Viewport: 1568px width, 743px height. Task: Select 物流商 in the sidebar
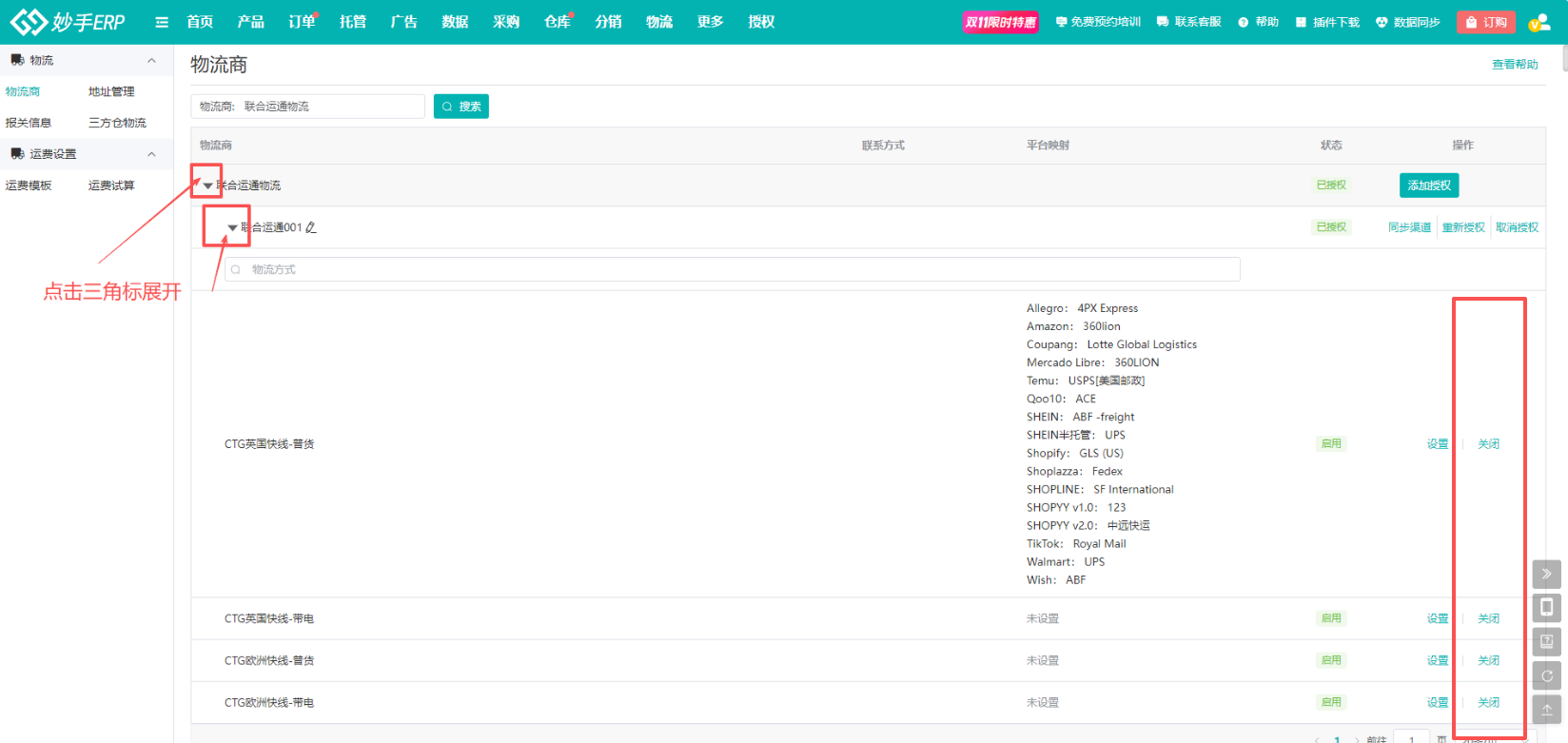(23, 91)
